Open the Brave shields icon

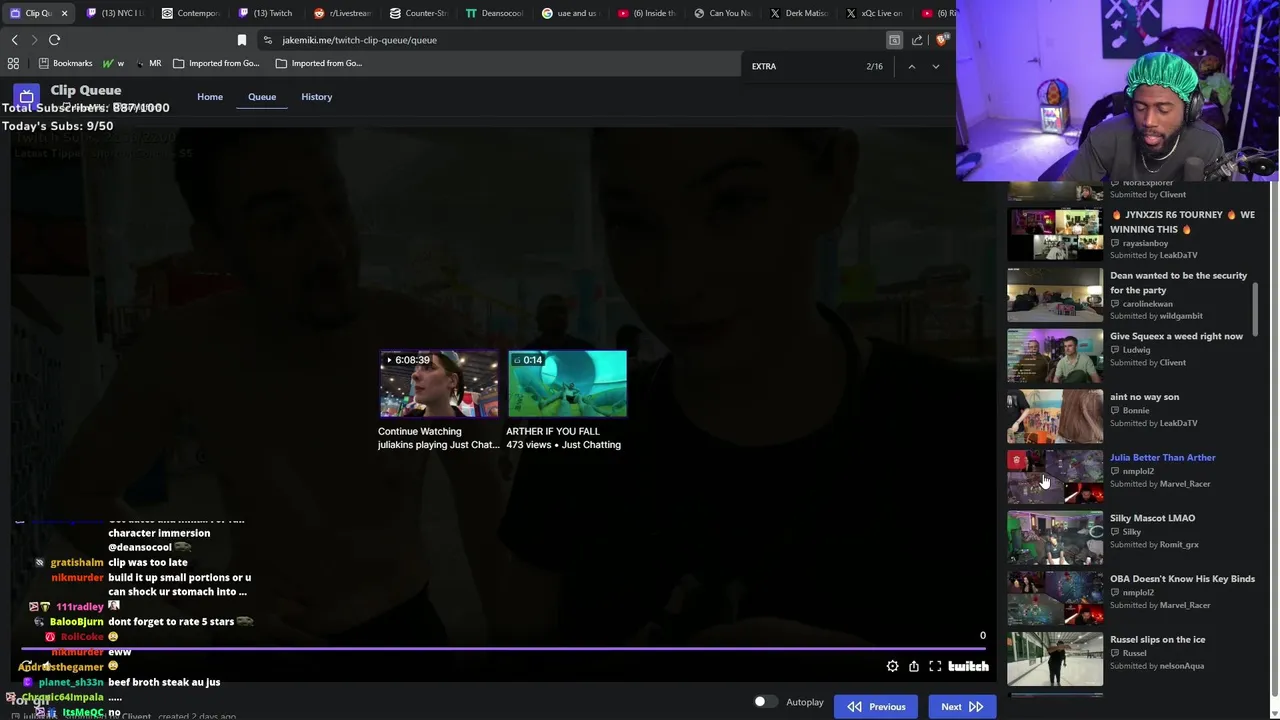941,40
